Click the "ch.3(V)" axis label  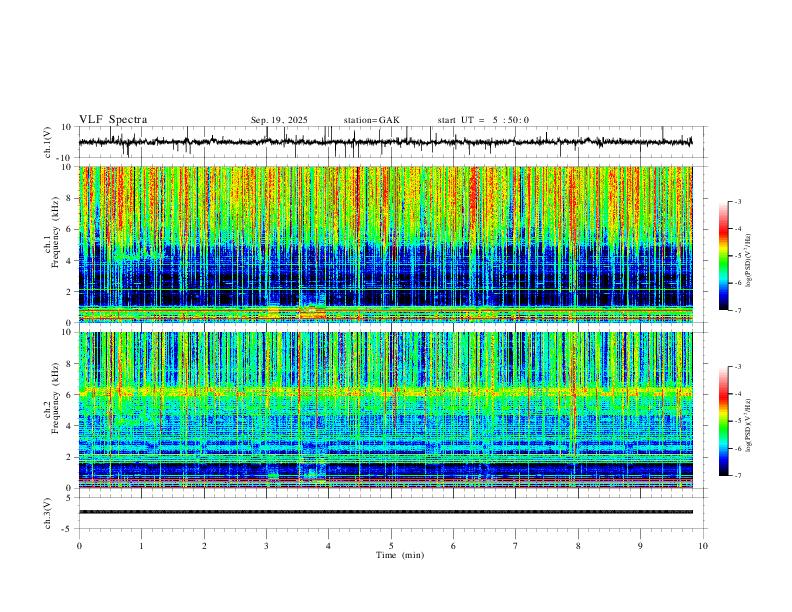(48, 514)
